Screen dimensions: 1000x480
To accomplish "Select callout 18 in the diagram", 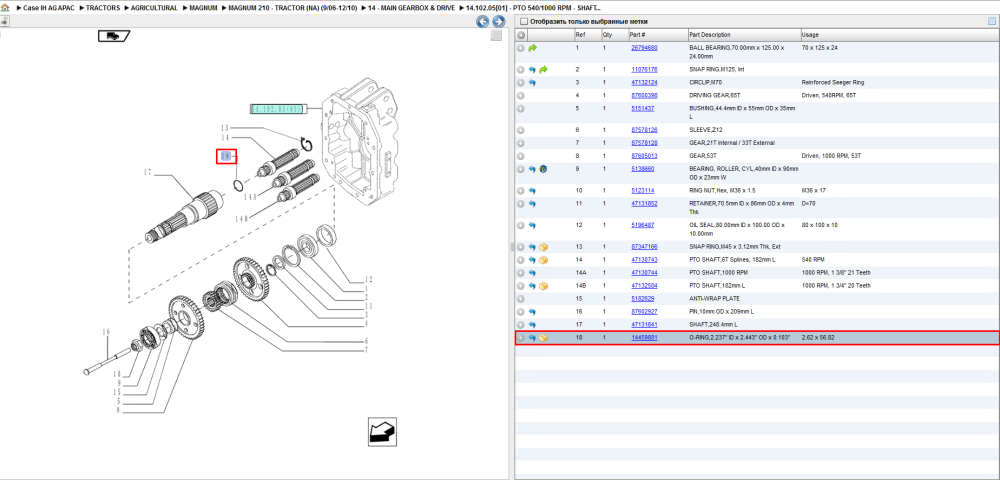I will pyautogui.click(x=224, y=156).
